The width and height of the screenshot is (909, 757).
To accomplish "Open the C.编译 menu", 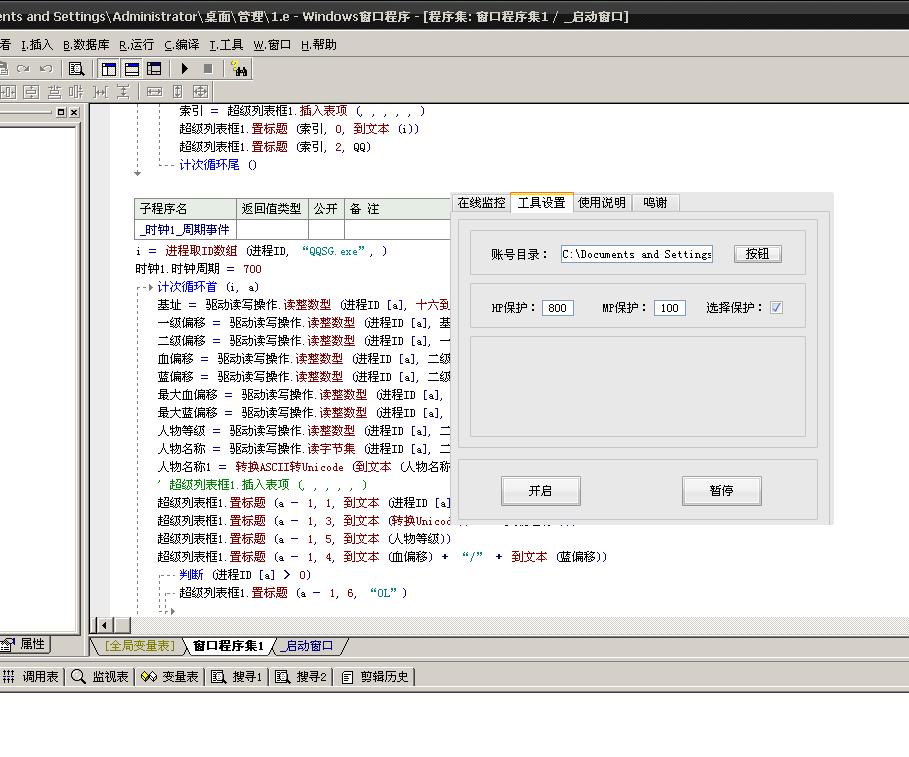I will [x=181, y=45].
